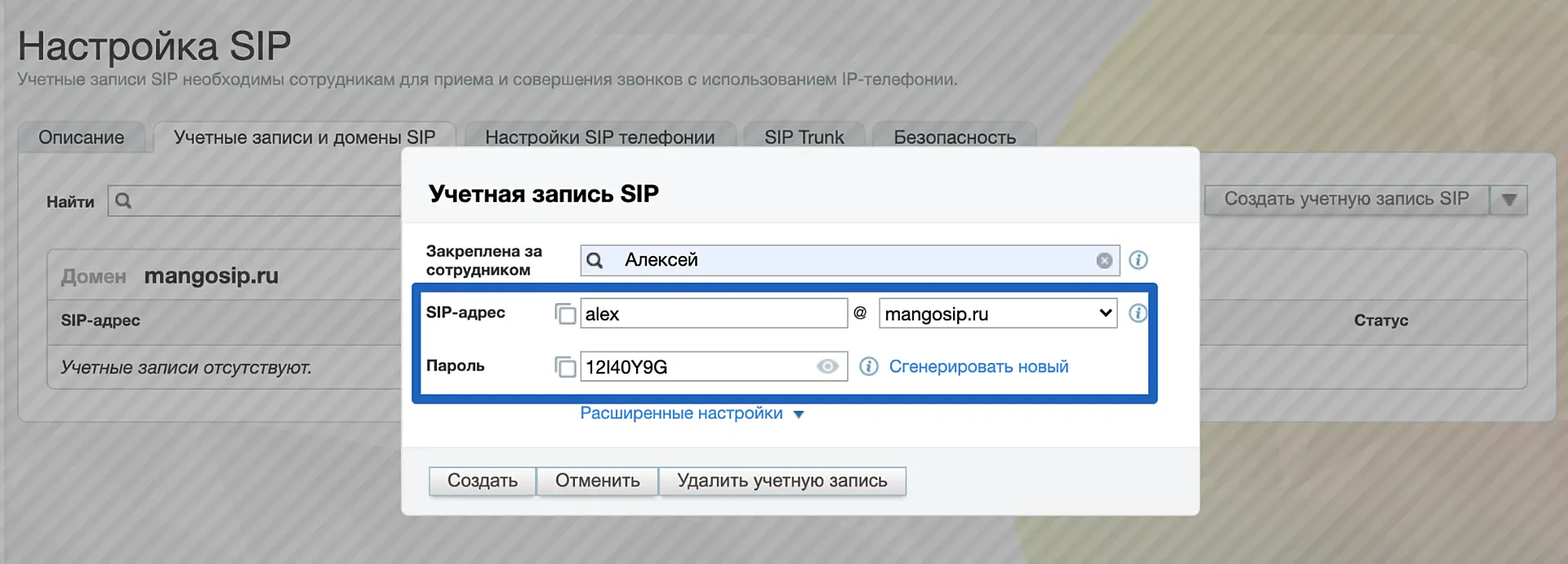Switch to the Описание tab

coord(82,137)
